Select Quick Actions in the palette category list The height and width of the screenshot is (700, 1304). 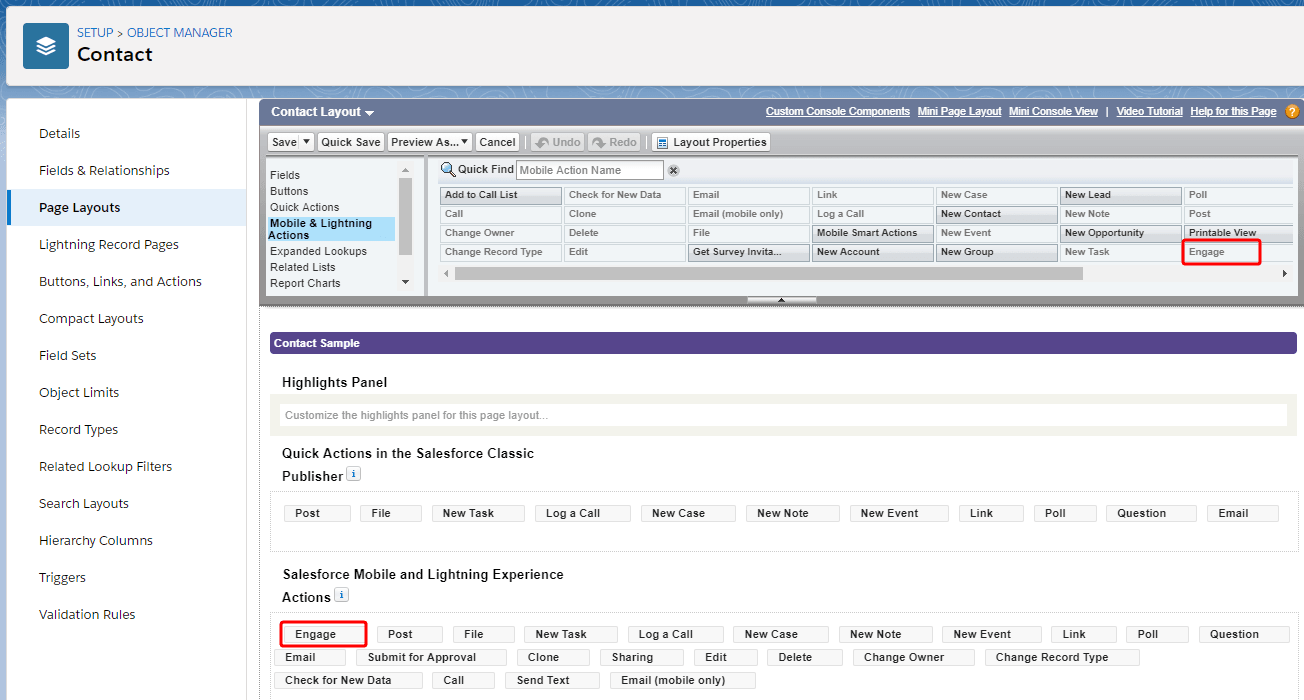click(304, 207)
